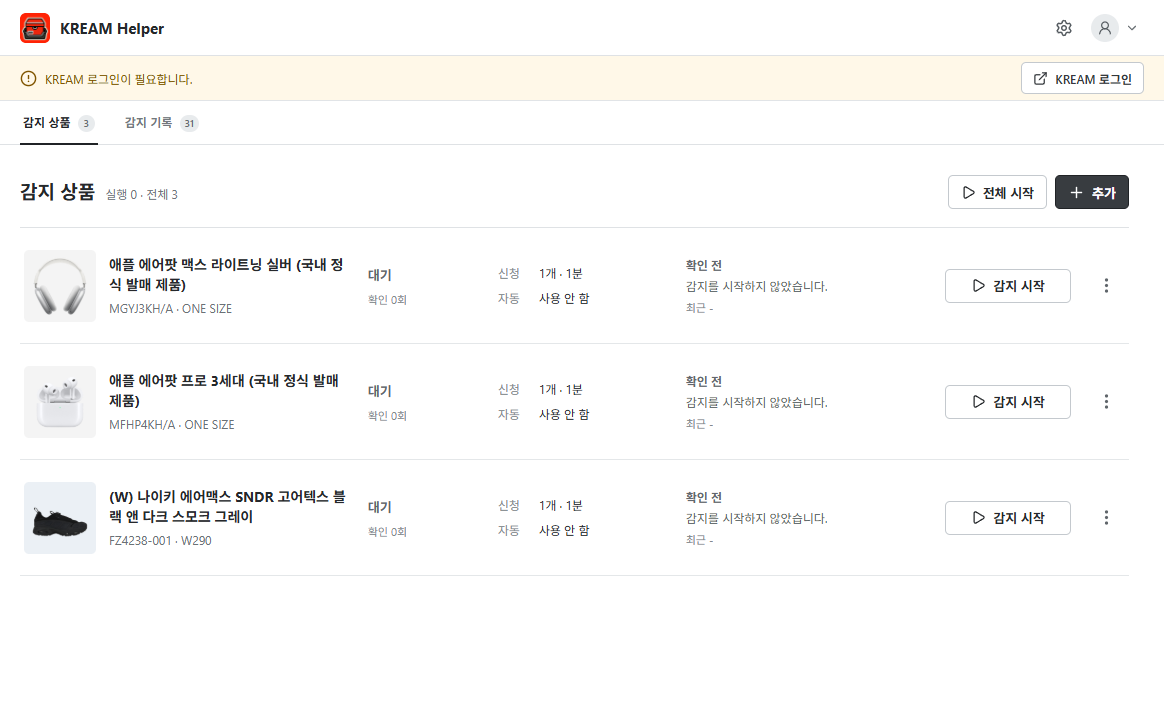
Task: Click the KREAM Helper app logo
Action: point(35,28)
